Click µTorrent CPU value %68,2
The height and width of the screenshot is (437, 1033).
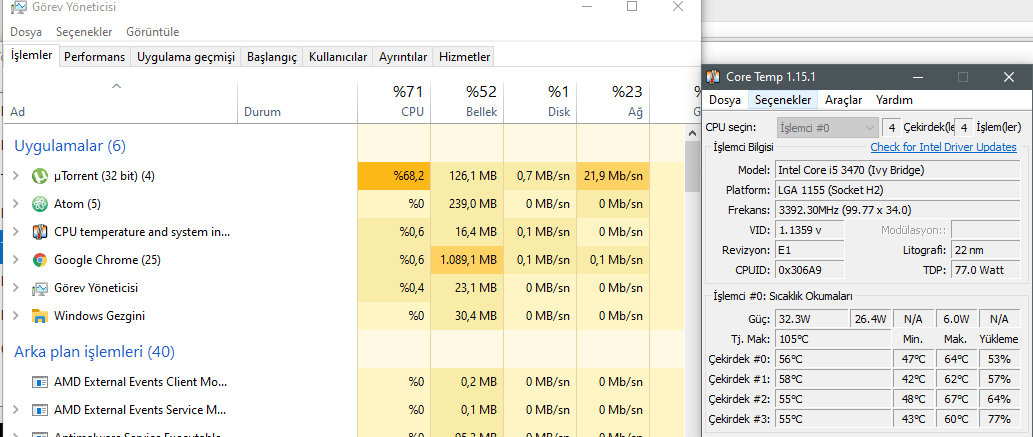click(394, 176)
